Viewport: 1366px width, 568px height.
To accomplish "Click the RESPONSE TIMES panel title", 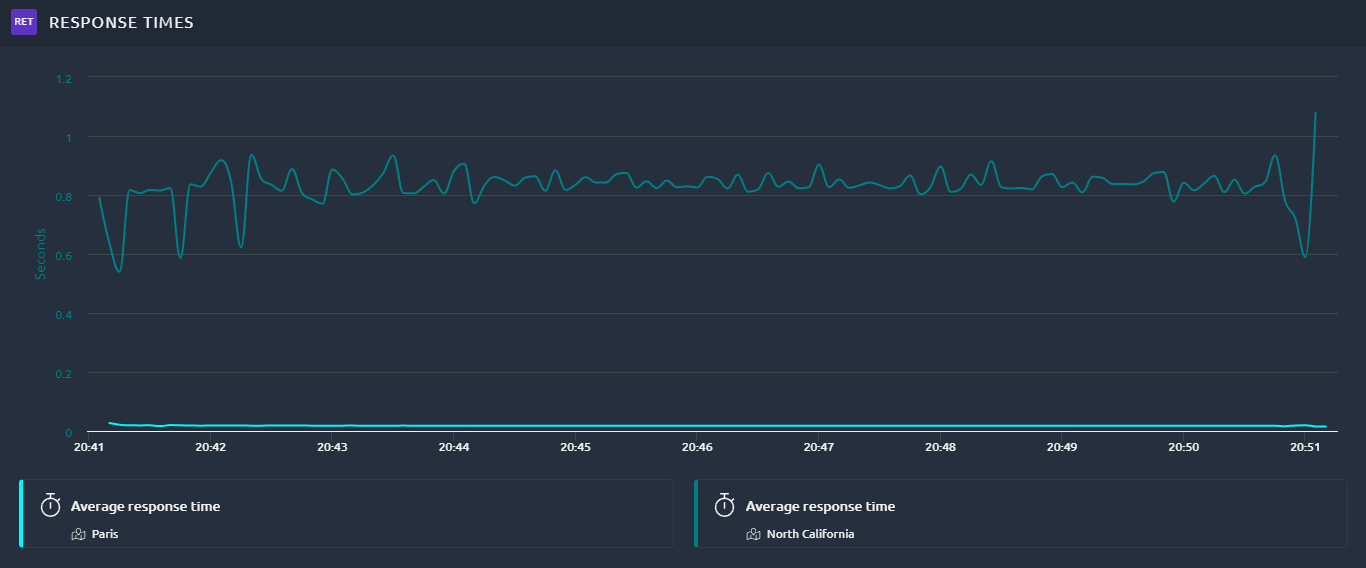I will click(121, 22).
